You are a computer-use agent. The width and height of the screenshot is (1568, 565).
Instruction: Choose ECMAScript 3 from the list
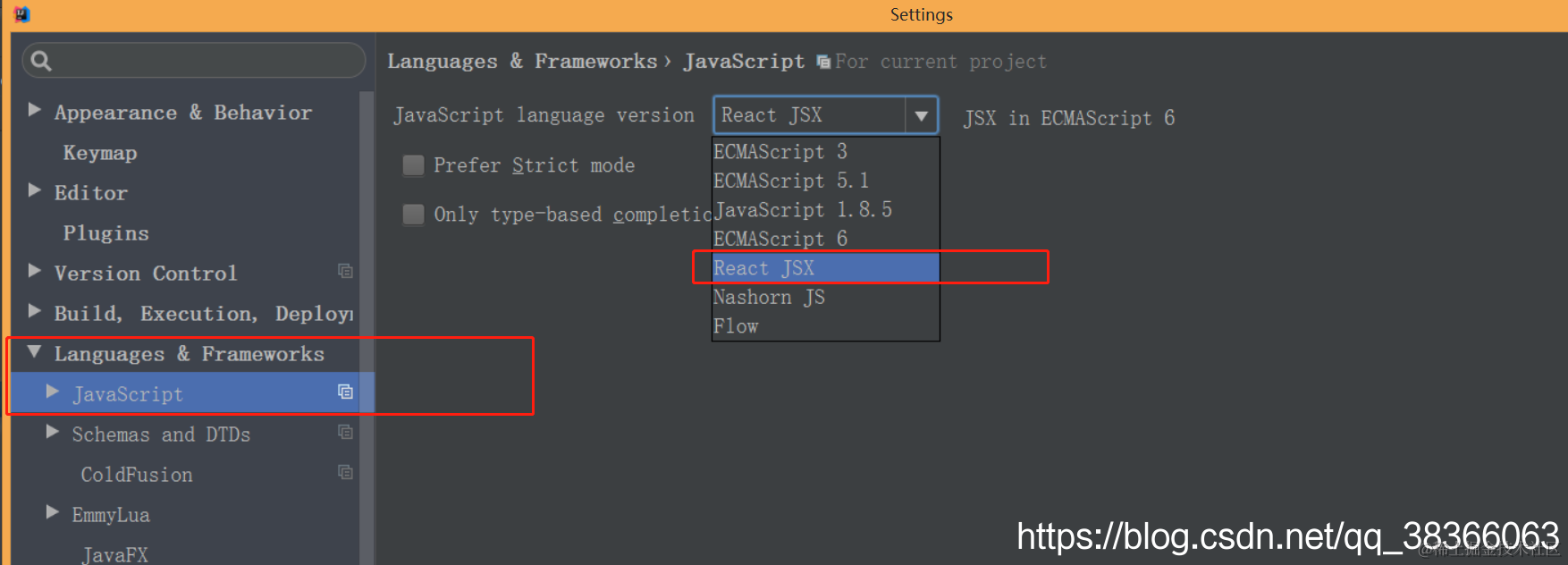click(825, 152)
